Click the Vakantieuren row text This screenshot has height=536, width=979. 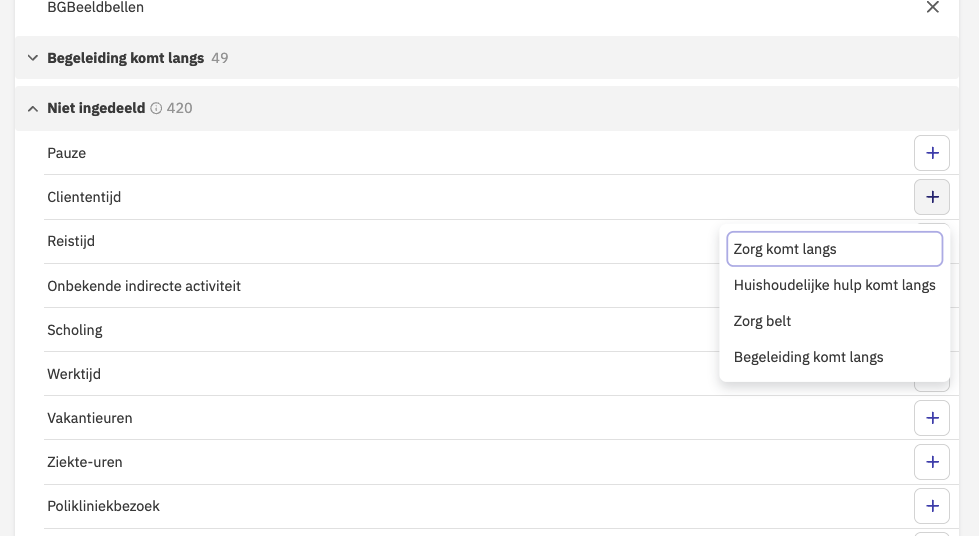[x=90, y=418]
